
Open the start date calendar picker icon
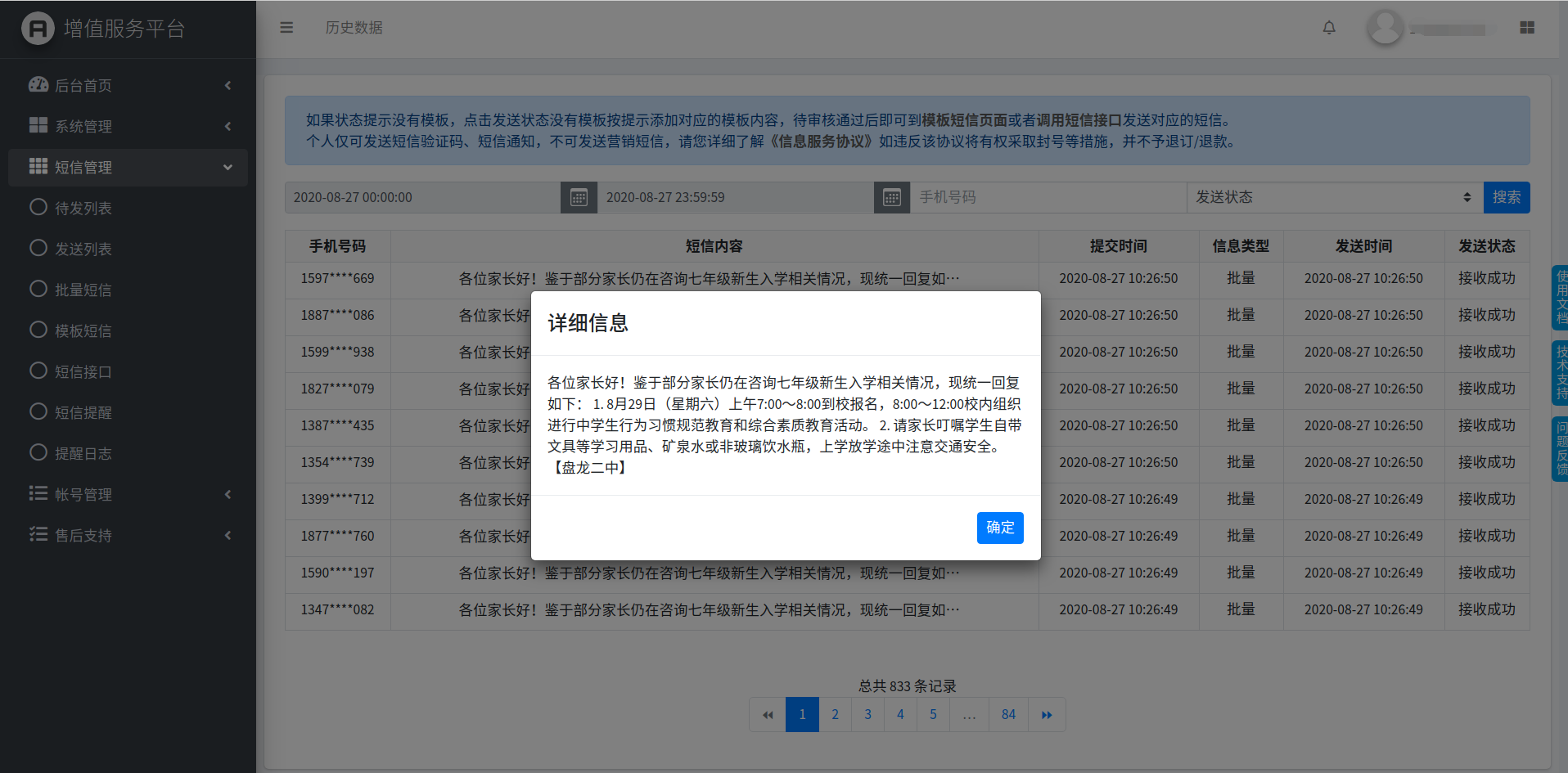pyautogui.click(x=579, y=197)
